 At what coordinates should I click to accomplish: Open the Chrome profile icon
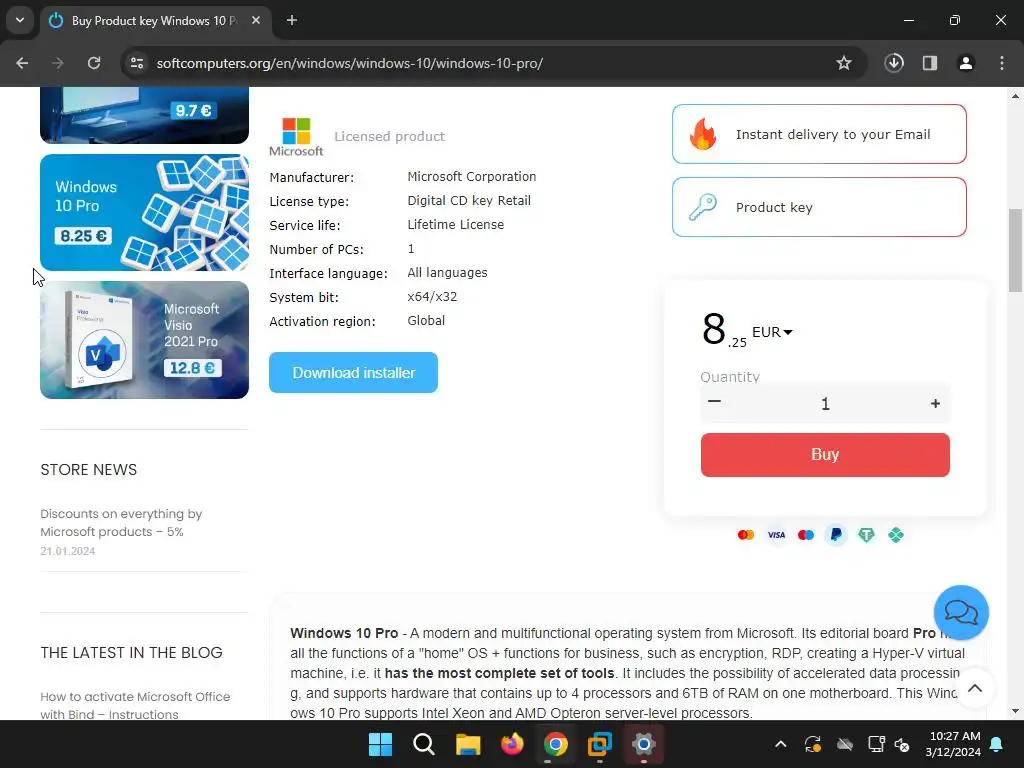[x=966, y=63]
